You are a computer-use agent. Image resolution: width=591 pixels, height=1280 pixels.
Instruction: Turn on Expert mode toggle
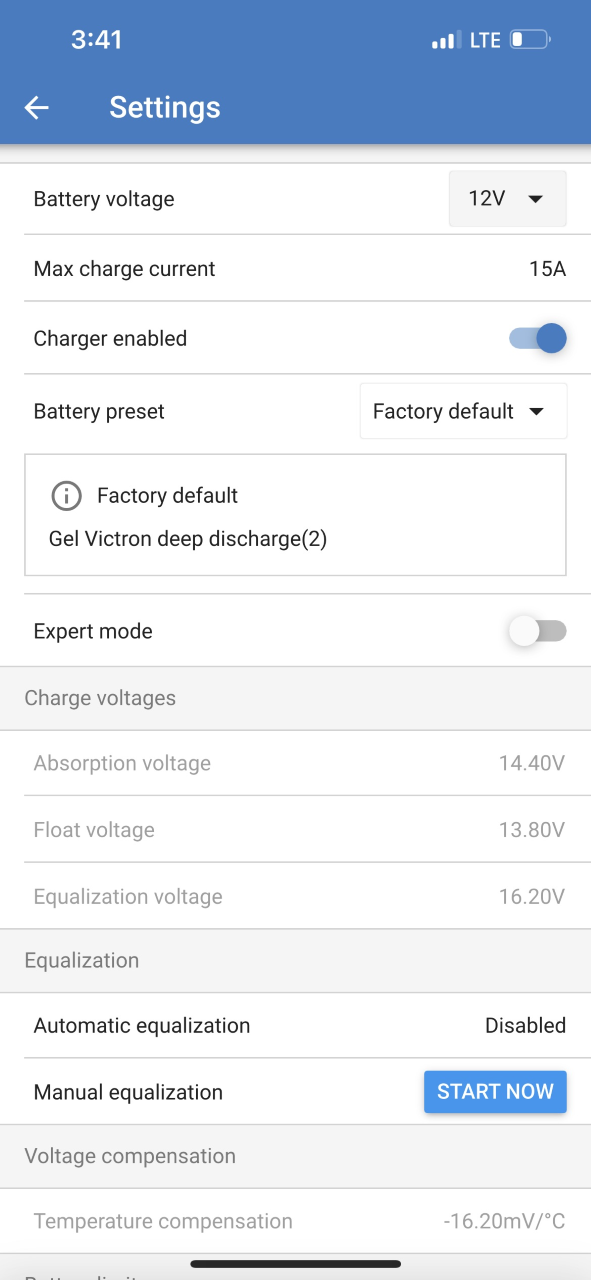[x=538, y=631]
